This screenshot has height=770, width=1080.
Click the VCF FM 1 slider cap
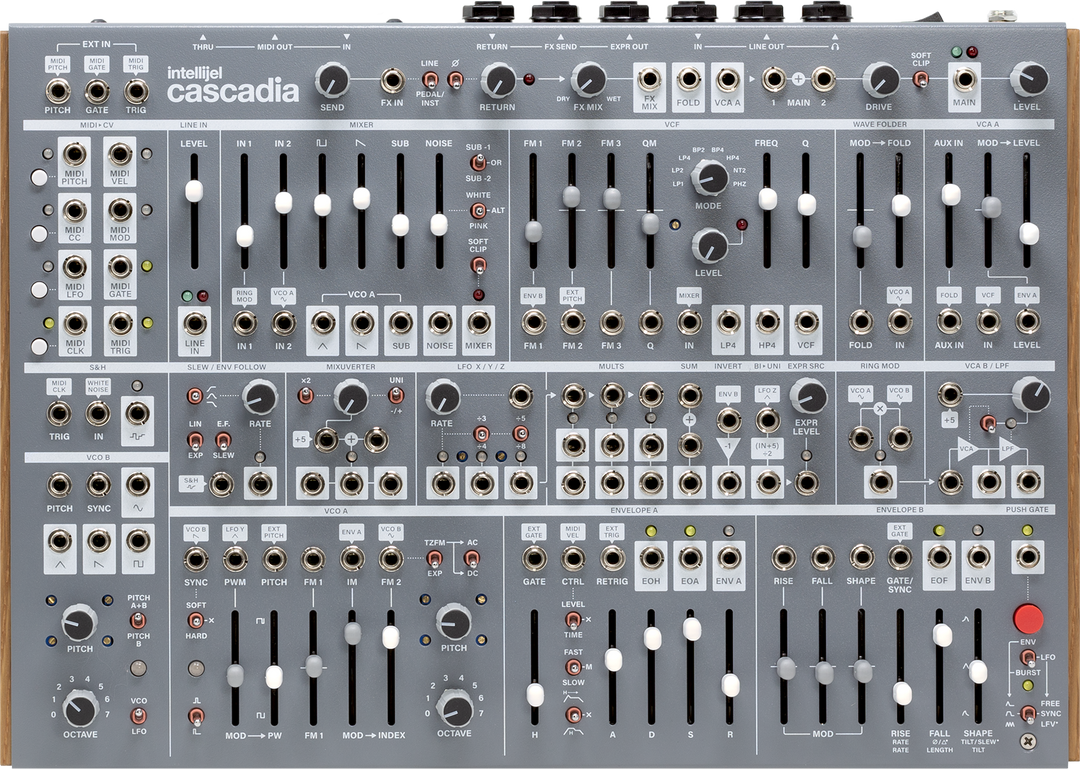533,231
